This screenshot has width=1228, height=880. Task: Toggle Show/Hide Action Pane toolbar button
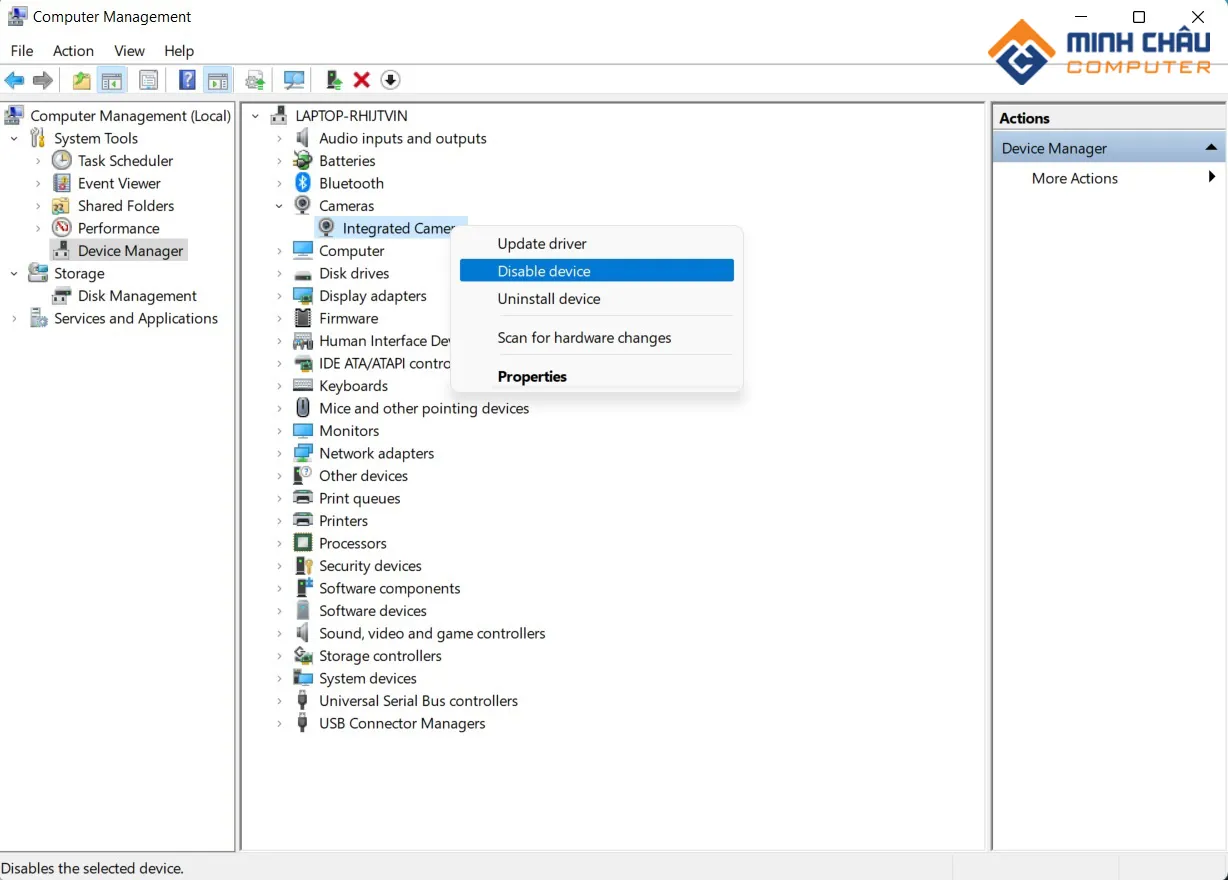[x=218, y=80]
